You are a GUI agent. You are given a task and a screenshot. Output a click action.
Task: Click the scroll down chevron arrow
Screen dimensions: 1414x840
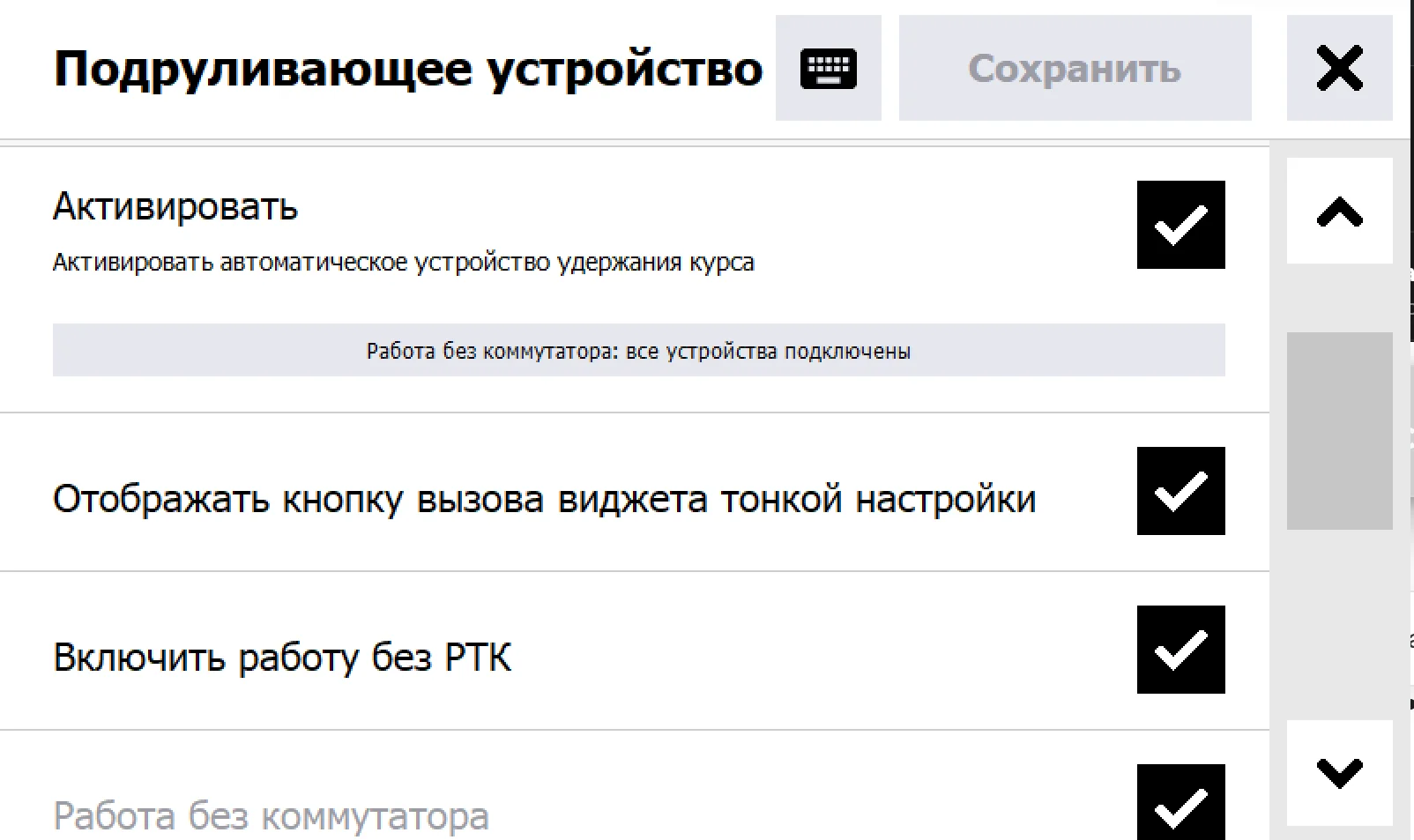1339,773
